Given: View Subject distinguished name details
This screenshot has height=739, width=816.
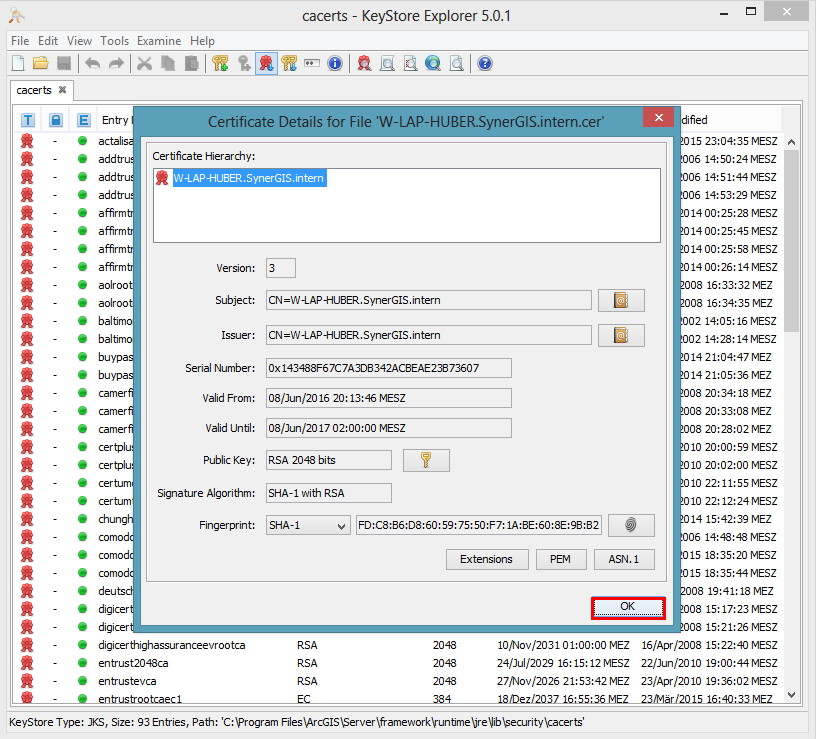Looking at the screenshot, I should click(x=621, y=299).
